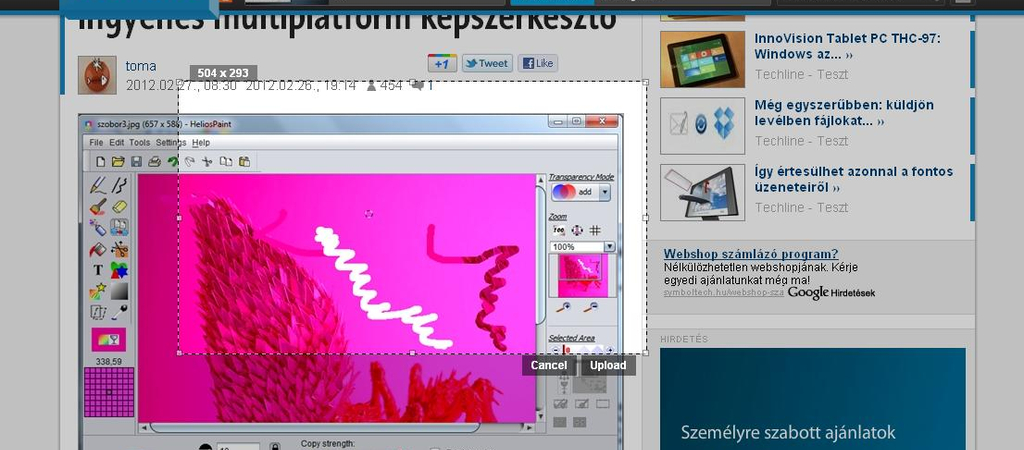
Task: Open 'Így értesülhet azonnal a fontos üzeneteiről' link
Action: click(x=854, y=180)
